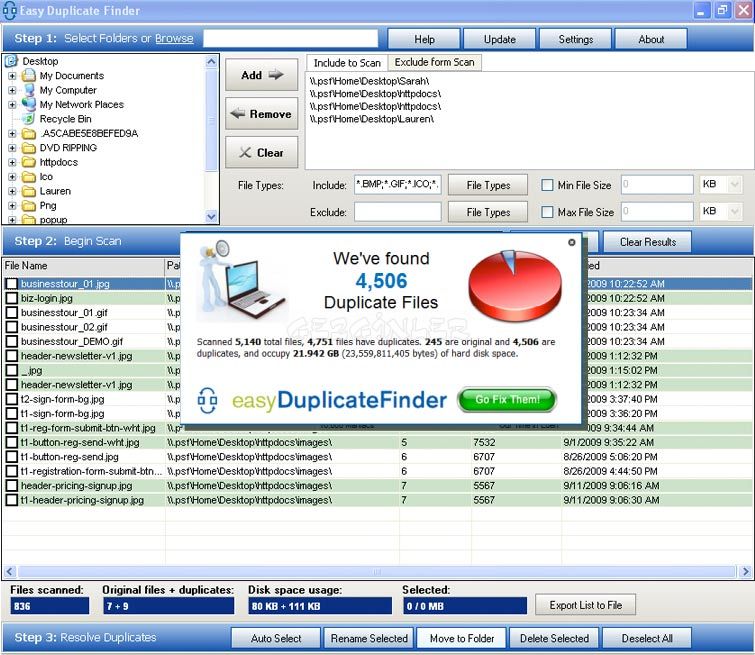Viewport: 755px width, 655px height.
Task: Click the Include row File Types button
Action: (488, 185)
